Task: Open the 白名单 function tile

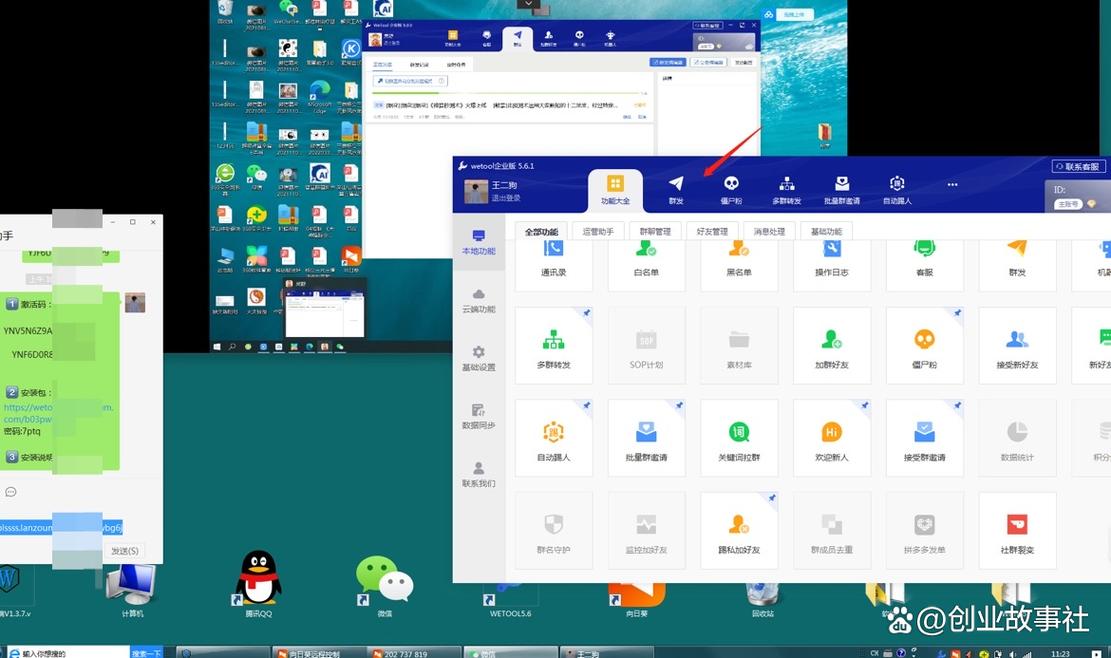Action: 646,264
